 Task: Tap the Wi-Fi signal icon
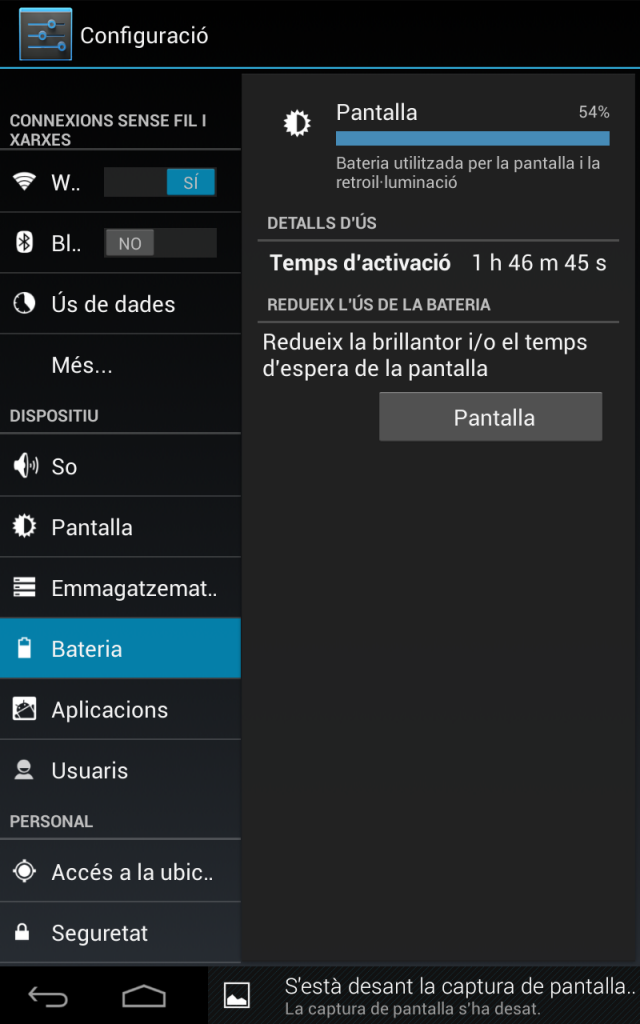(x=24, y=182)
